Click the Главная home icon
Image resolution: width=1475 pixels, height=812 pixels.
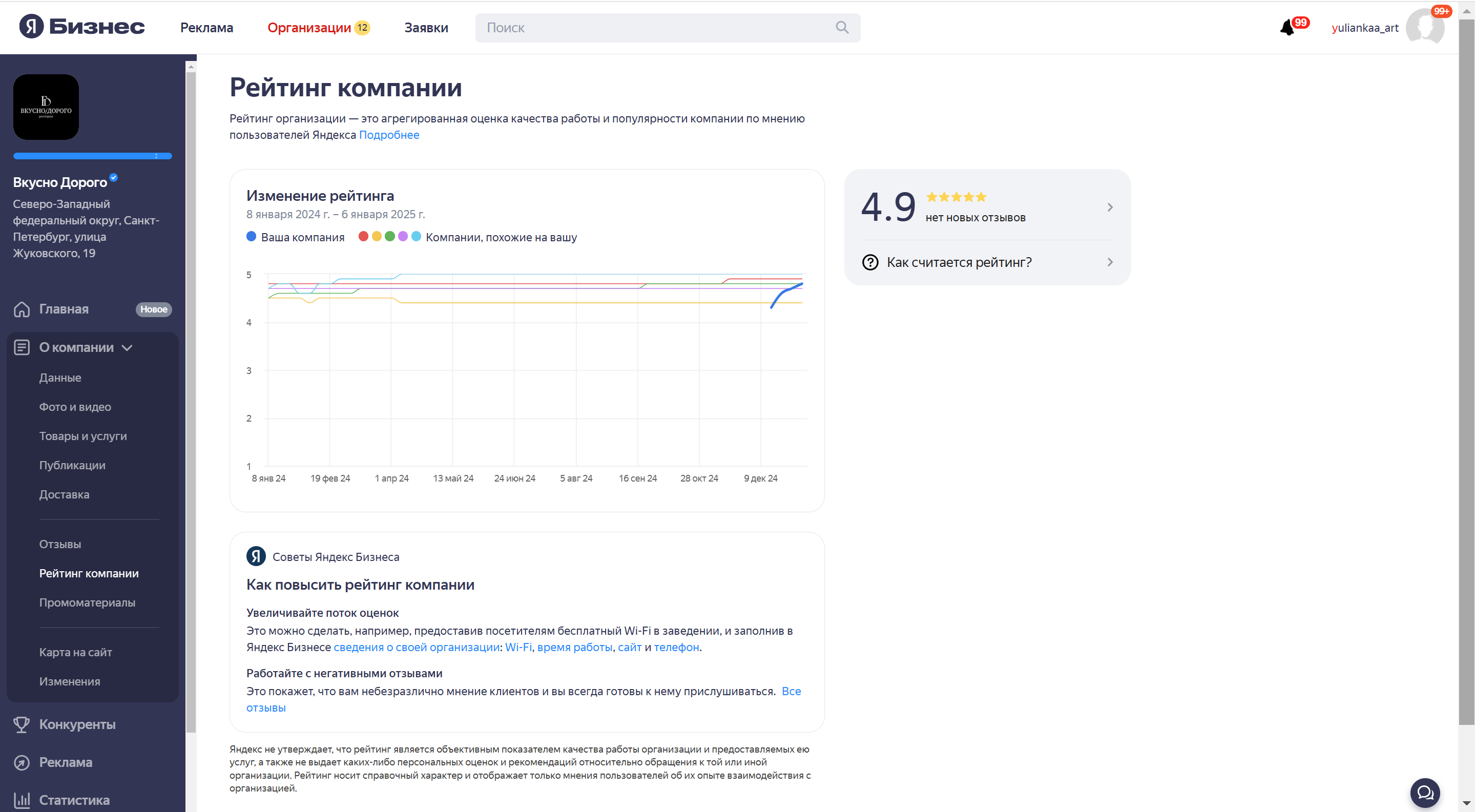(x=22, y=309)
